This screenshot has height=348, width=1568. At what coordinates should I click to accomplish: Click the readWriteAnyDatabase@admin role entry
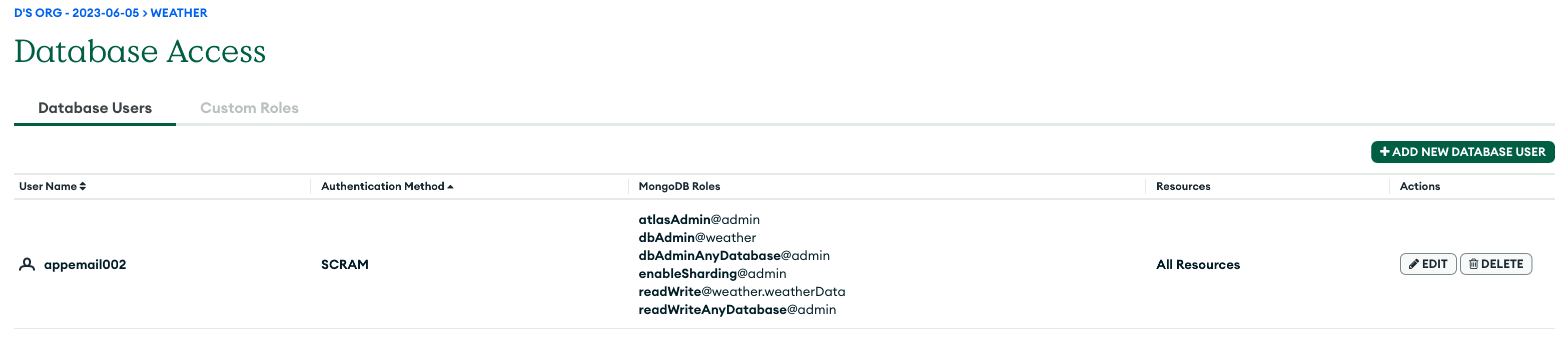pos(737,309)
